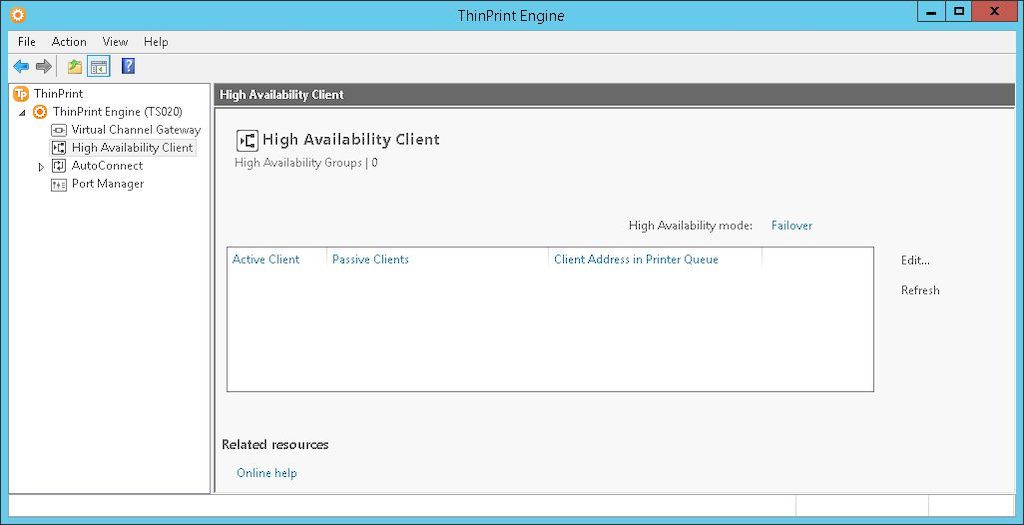Click the Virtual Channel Gateway node icon
The image size is (1024, 525).
point(59,130)
